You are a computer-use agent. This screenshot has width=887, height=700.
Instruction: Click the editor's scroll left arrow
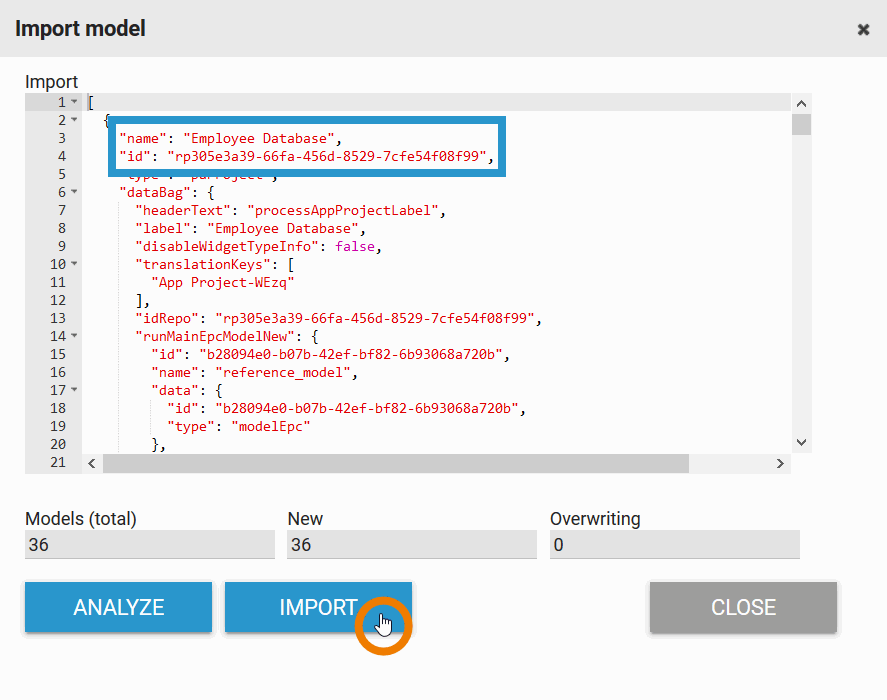tap(92, 464)
